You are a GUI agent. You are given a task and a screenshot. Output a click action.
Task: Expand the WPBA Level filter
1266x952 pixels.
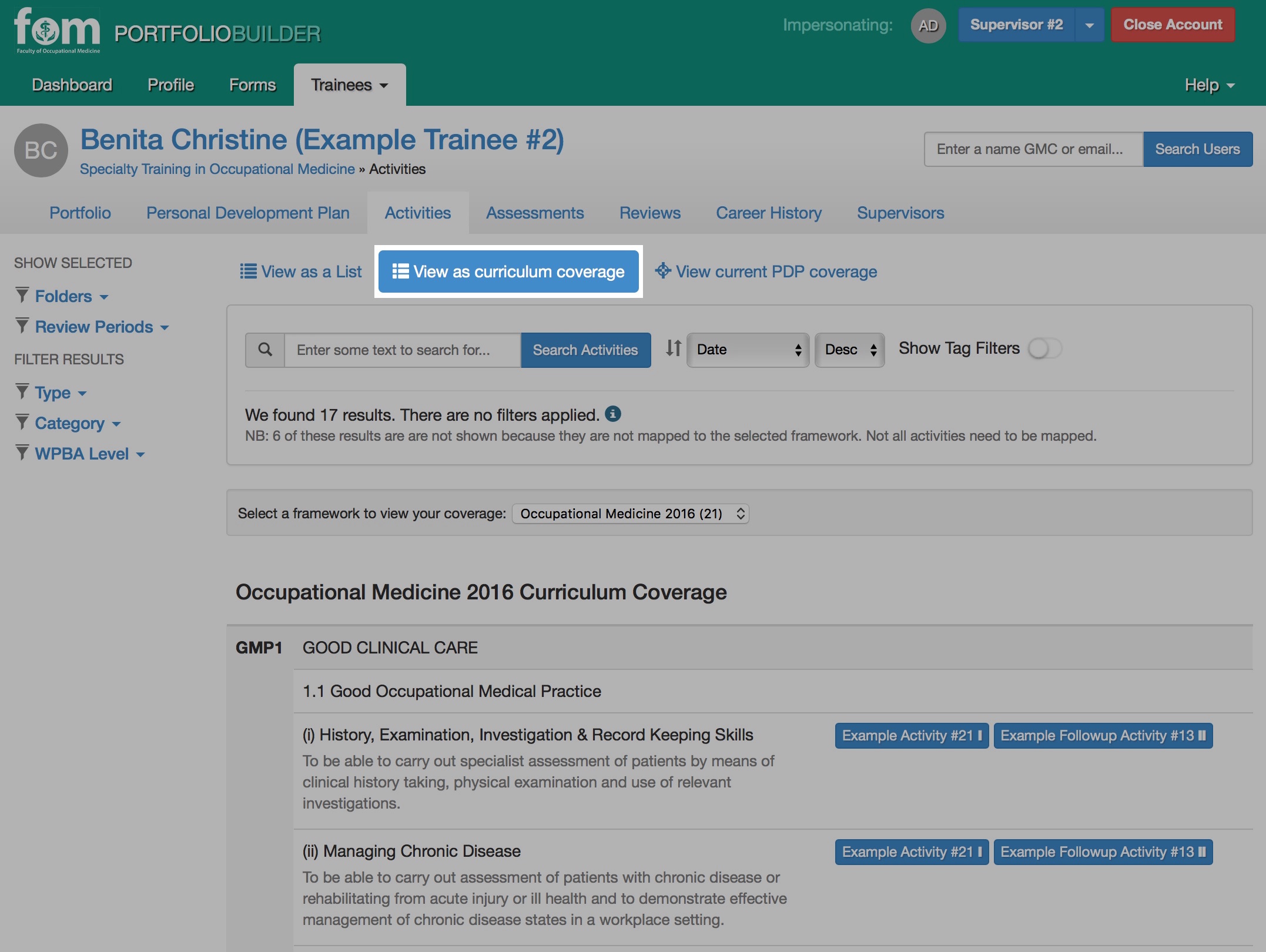[x=89, y=454]
